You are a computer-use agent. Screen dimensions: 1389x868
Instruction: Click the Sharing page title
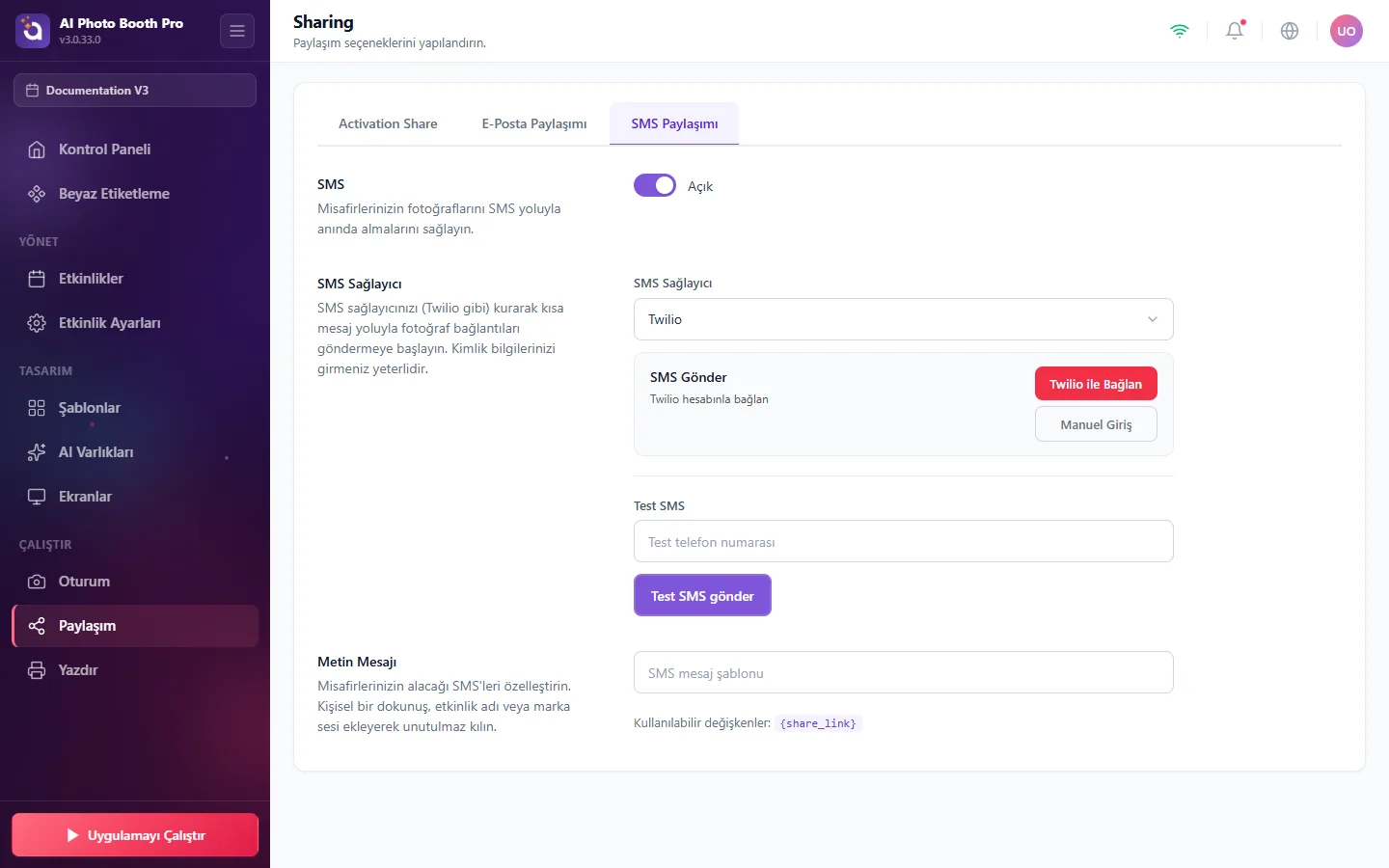(323, 22)
